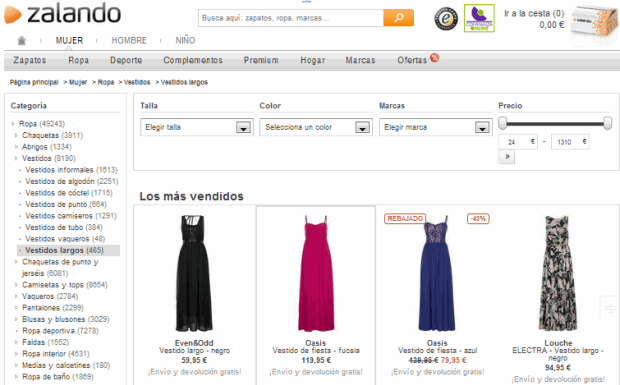Open the Zapatos menu
The width and height of the screenshot is (620, 385).
[30, 60]
